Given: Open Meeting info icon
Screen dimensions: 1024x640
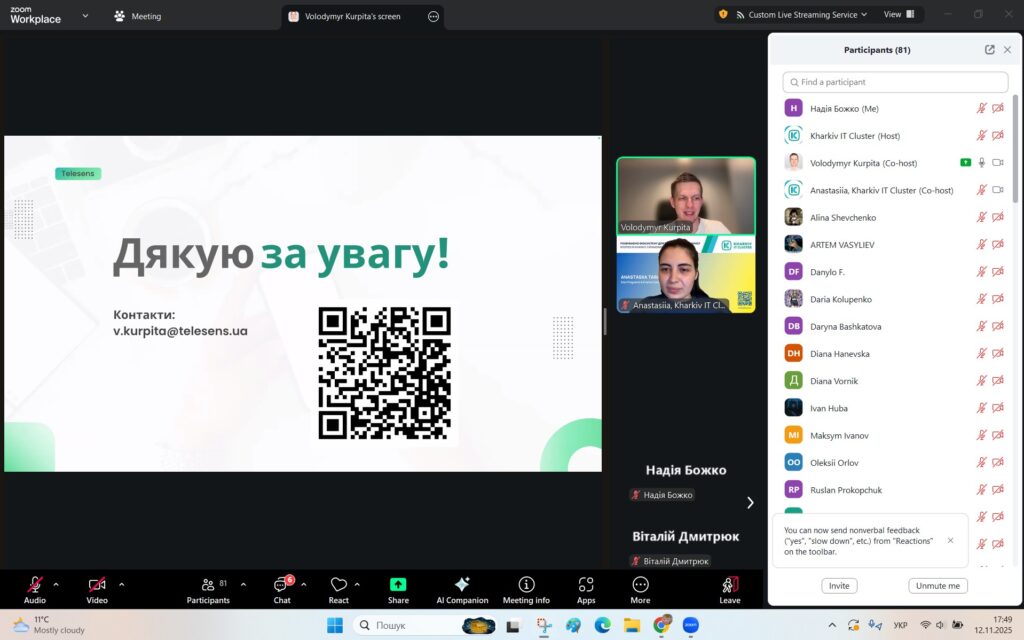Looking at the screenshot, I should coord(526,585).
